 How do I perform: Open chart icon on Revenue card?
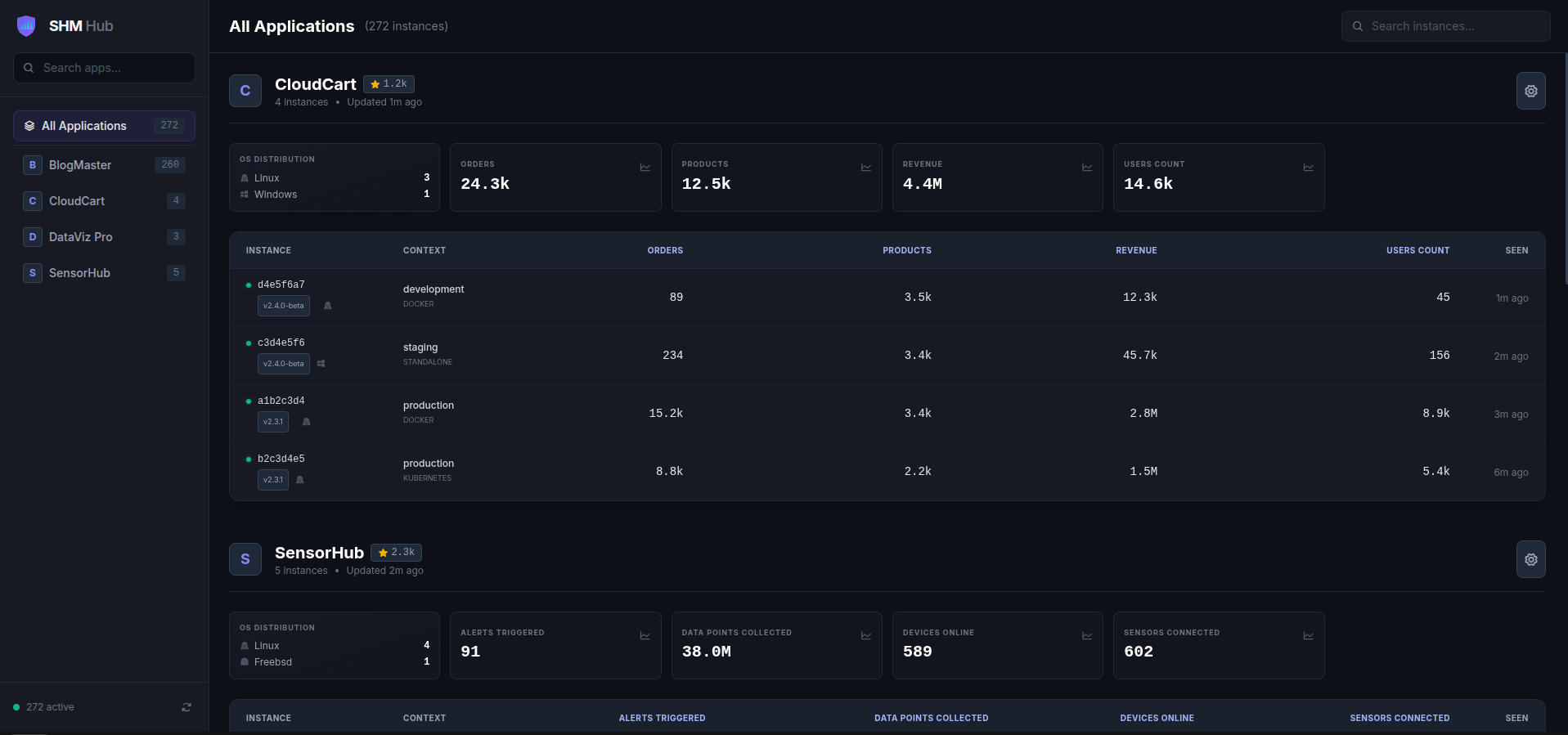pyautogui.click(x=1087, y=168)
